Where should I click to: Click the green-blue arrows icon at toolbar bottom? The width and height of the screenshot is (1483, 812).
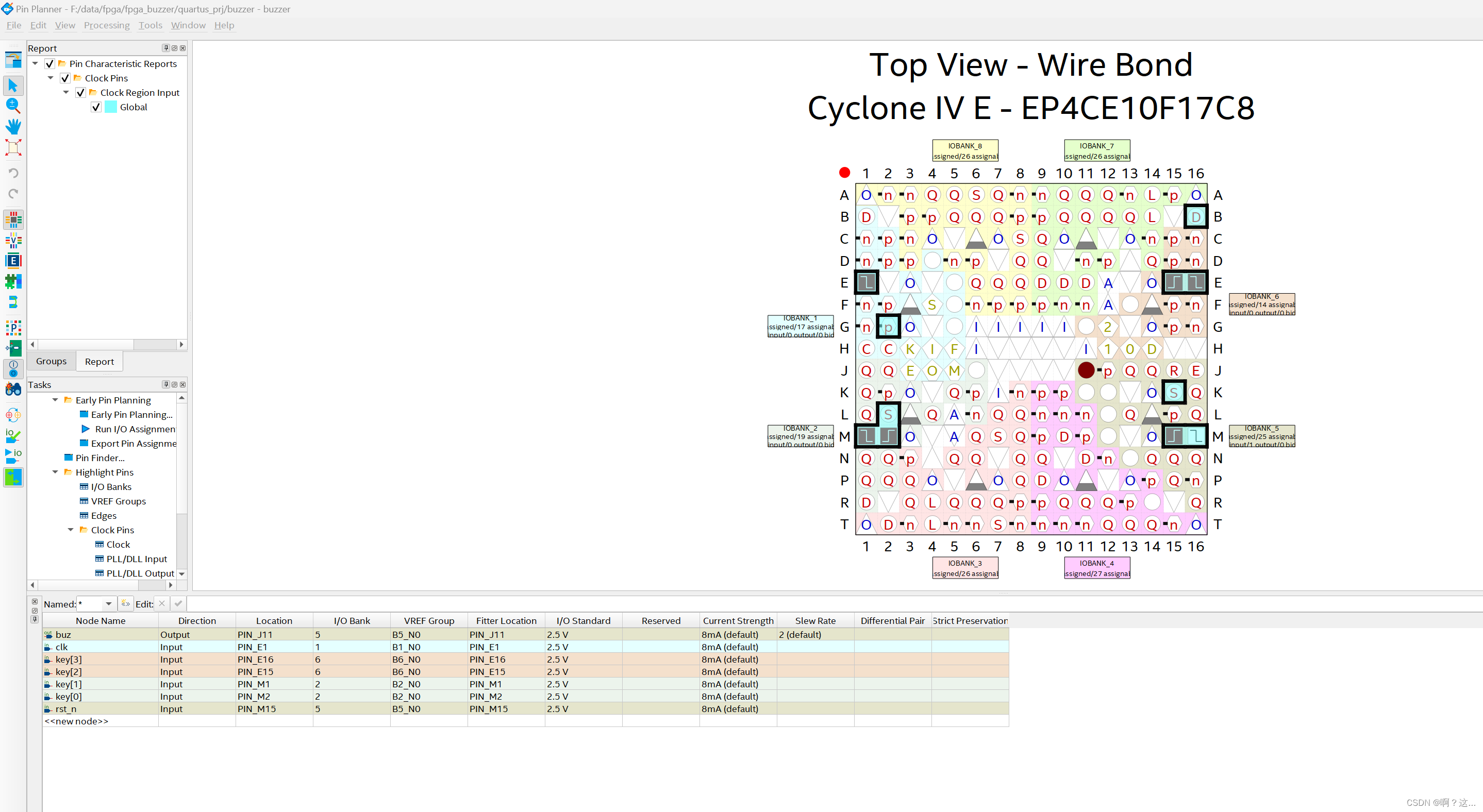click(x=13, y=477)
